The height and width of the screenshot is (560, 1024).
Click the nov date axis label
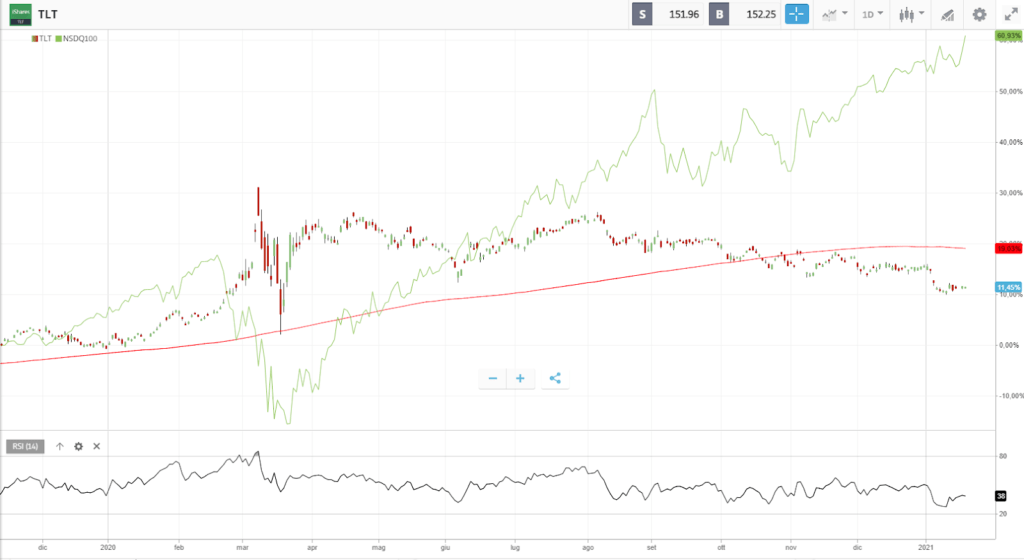[x=791, y=548]
